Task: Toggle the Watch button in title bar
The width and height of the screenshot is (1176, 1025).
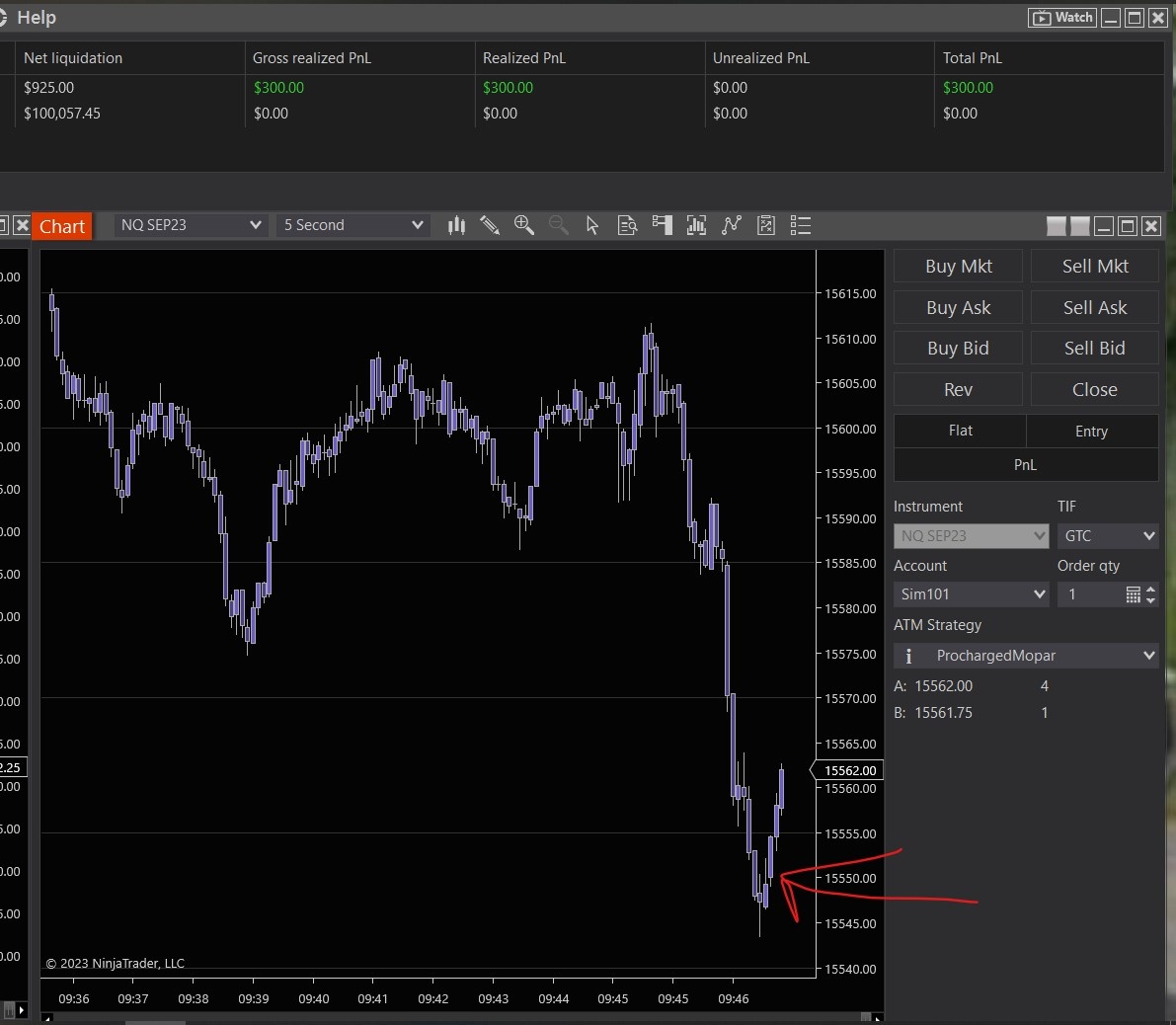Action: click(x=1062, y=18)
